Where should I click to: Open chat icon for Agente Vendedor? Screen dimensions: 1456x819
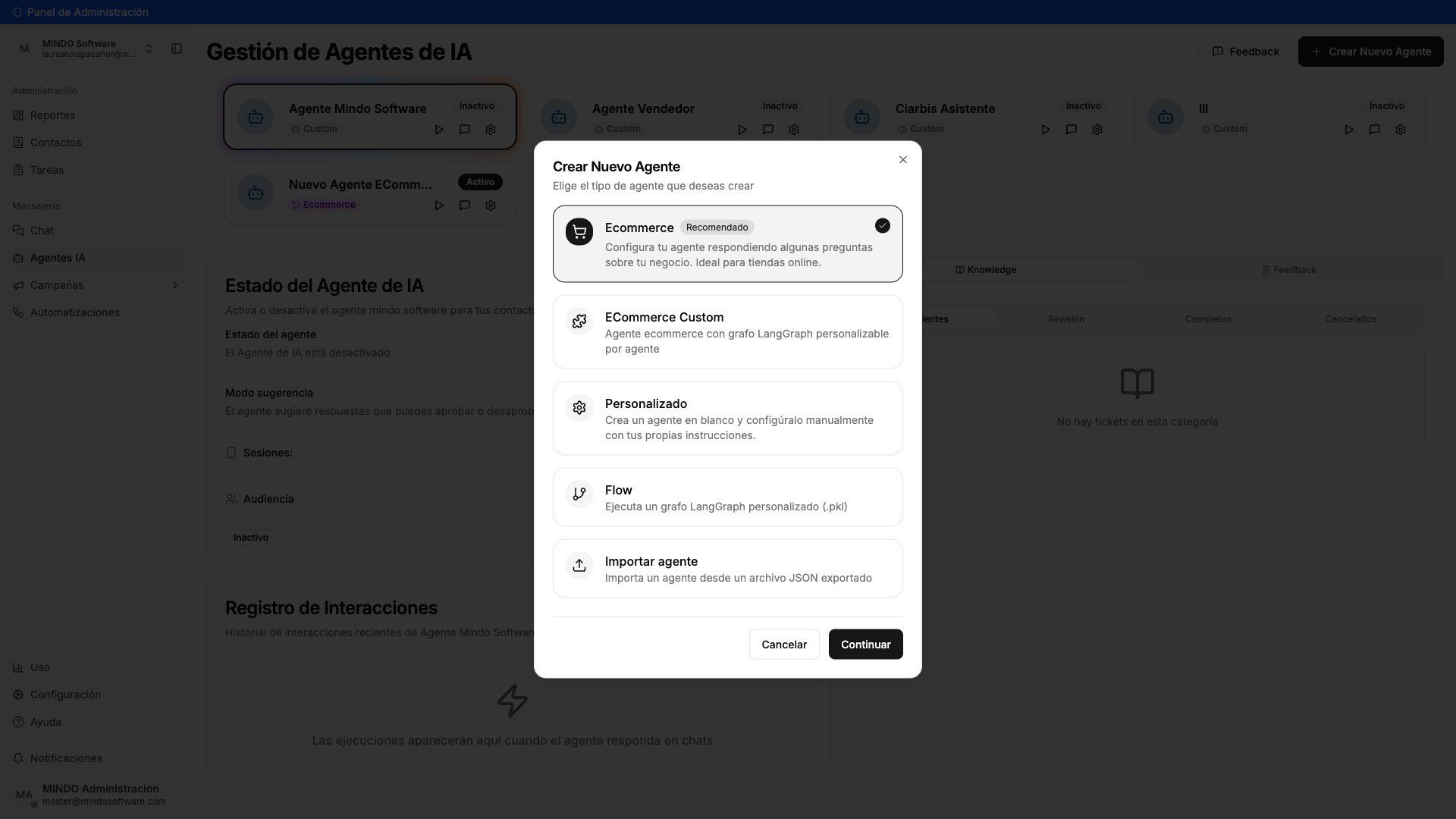click(x=768, y=130)
